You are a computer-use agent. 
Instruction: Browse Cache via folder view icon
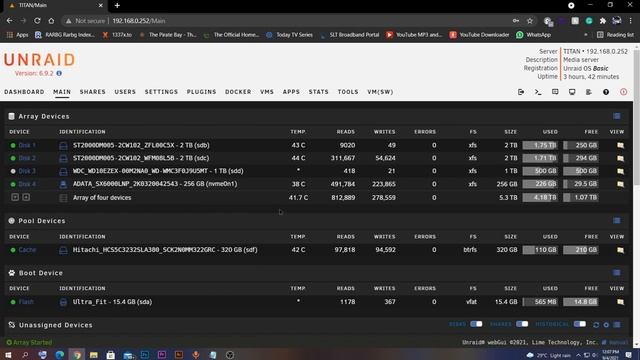[620, 250]
